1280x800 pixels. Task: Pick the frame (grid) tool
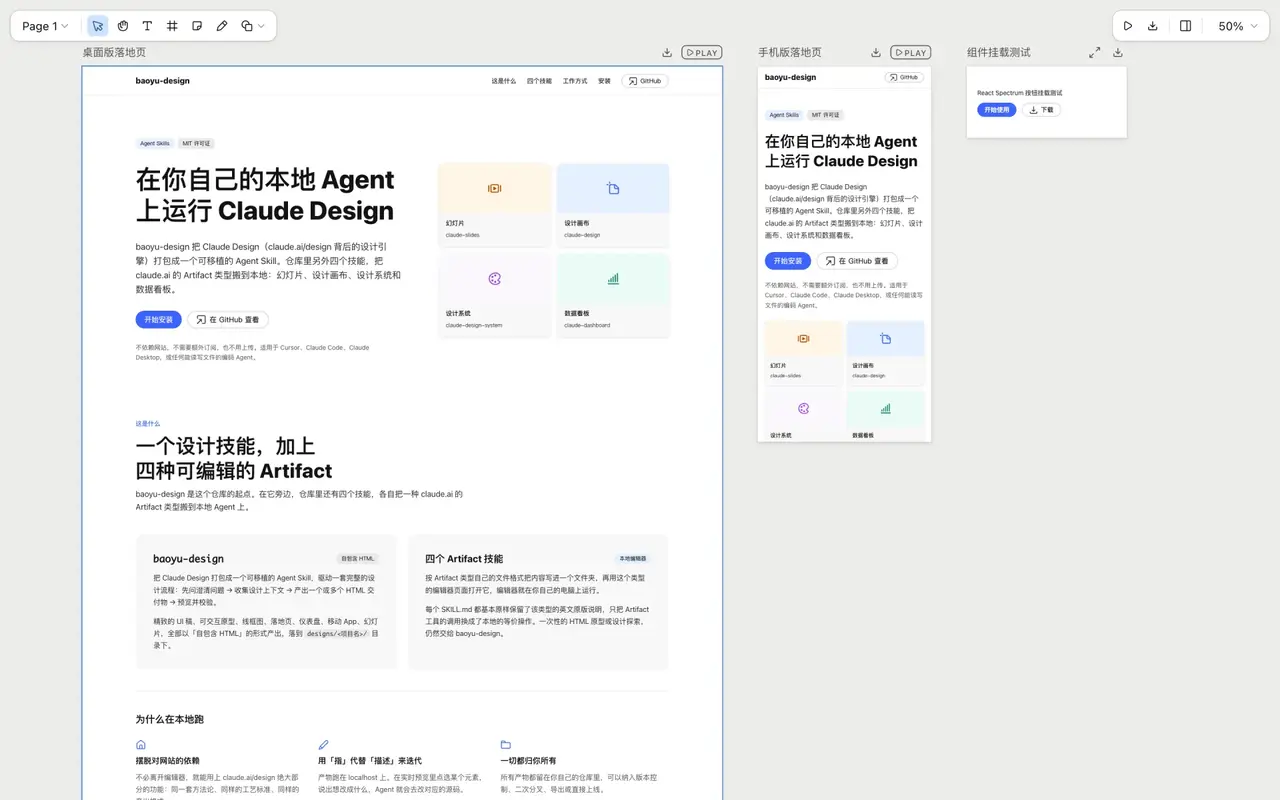[x=172, y=26]
